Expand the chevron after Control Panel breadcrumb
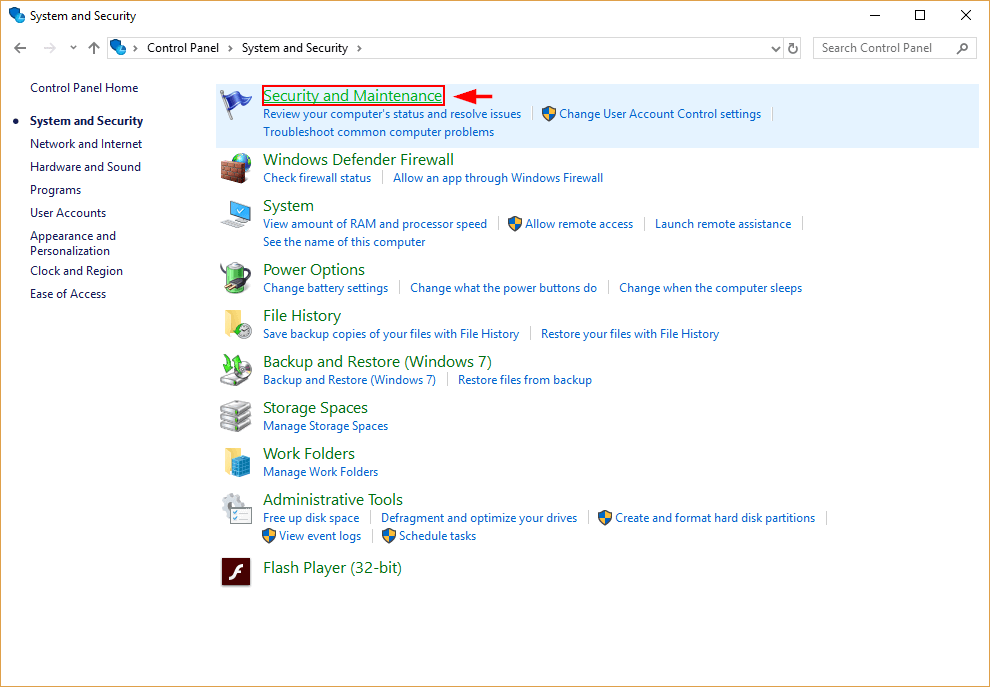Viewport: 990px width, 687px height. (230, 48)
